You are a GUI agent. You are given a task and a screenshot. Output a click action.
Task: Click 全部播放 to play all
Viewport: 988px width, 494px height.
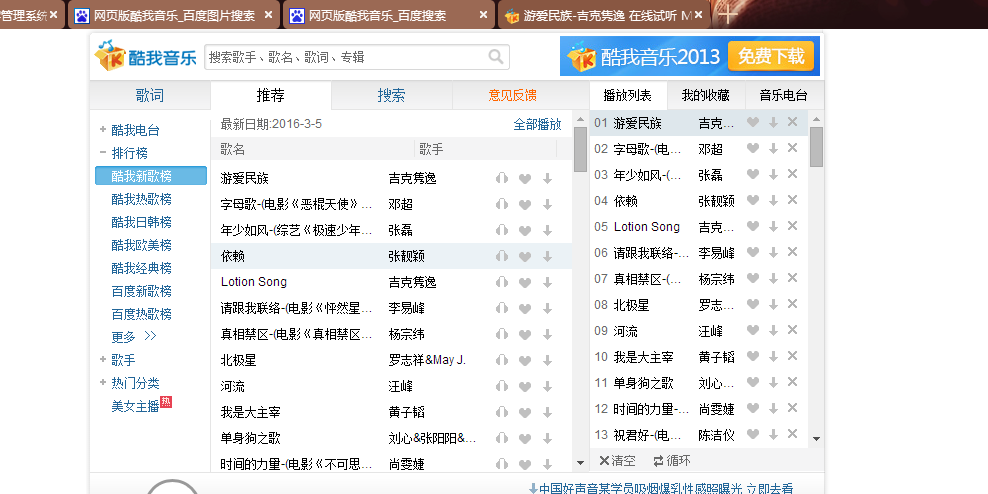[x=537, y=124]
